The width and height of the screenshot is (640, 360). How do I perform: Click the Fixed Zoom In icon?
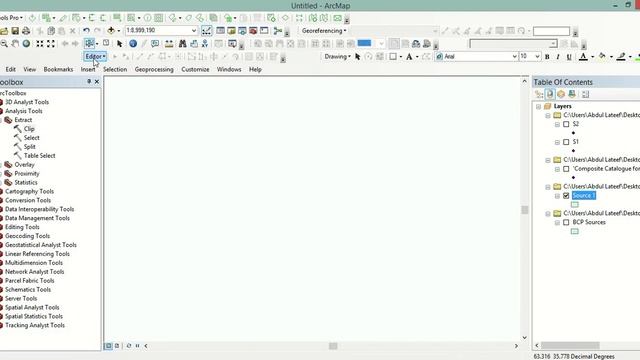[x=40, y=44]
